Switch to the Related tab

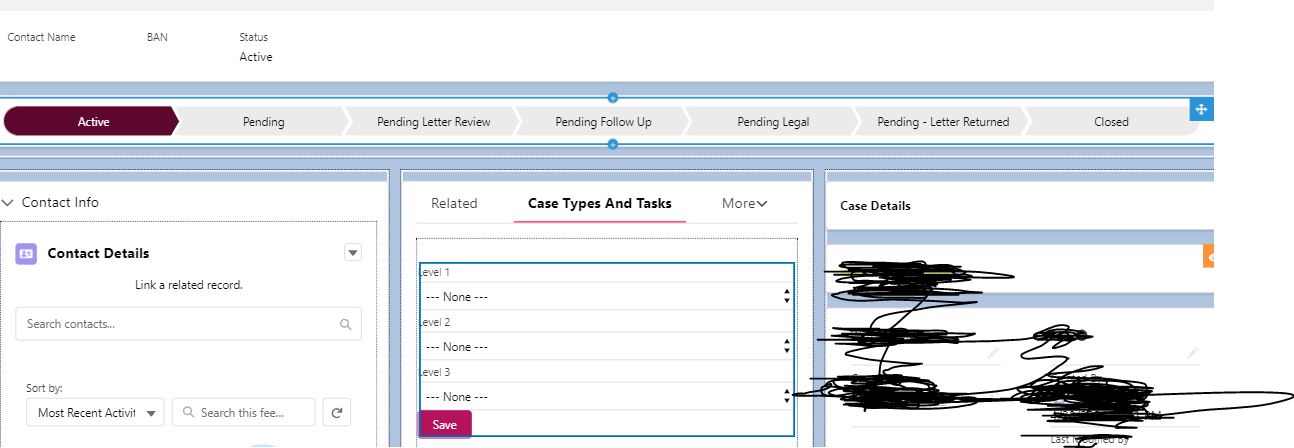(454, 203)
